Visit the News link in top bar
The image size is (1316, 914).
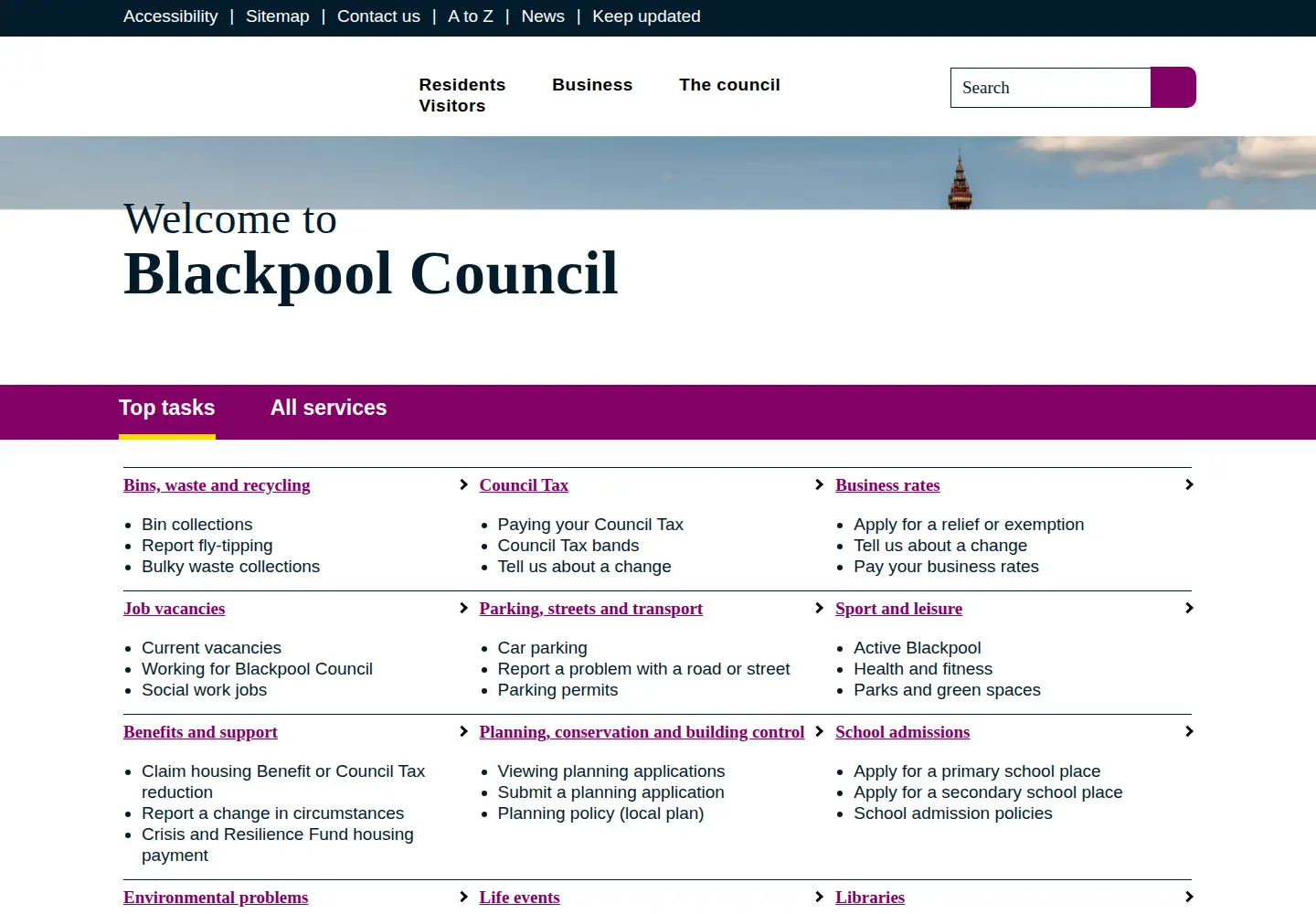(543, 16)
